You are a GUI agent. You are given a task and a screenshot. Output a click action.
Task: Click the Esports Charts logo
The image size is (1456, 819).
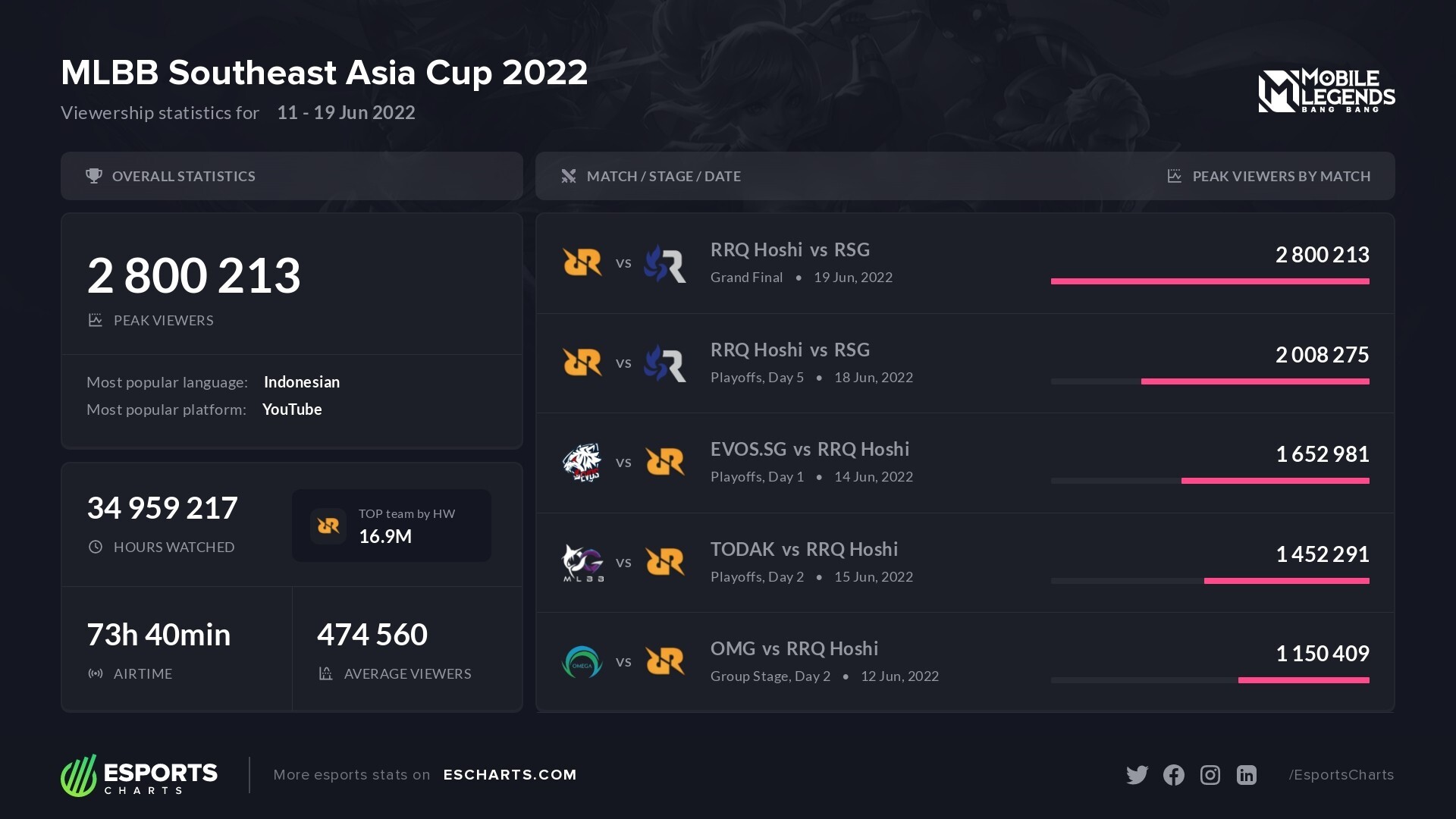140,775
